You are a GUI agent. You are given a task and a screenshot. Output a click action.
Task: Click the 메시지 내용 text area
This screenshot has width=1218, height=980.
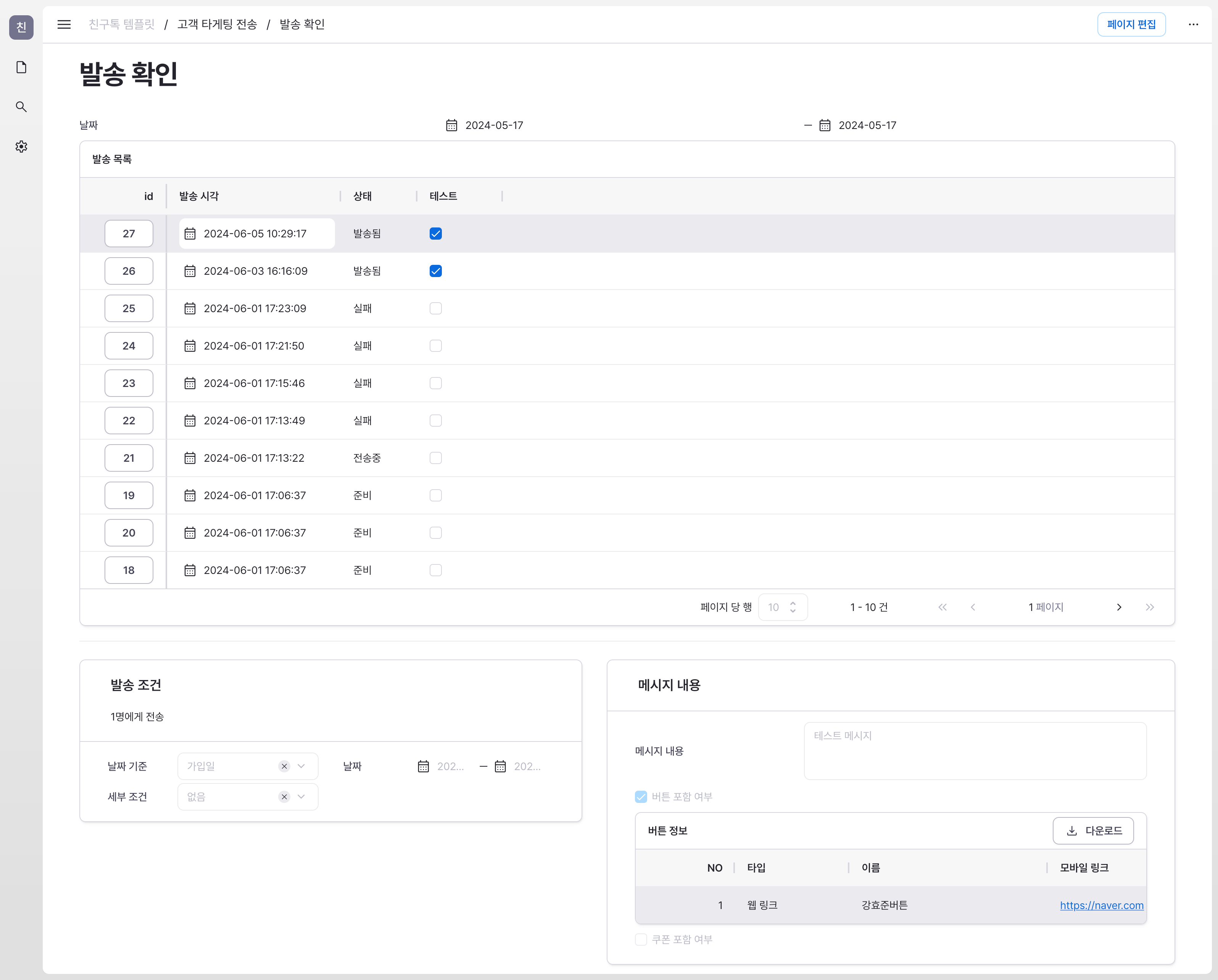975,751
